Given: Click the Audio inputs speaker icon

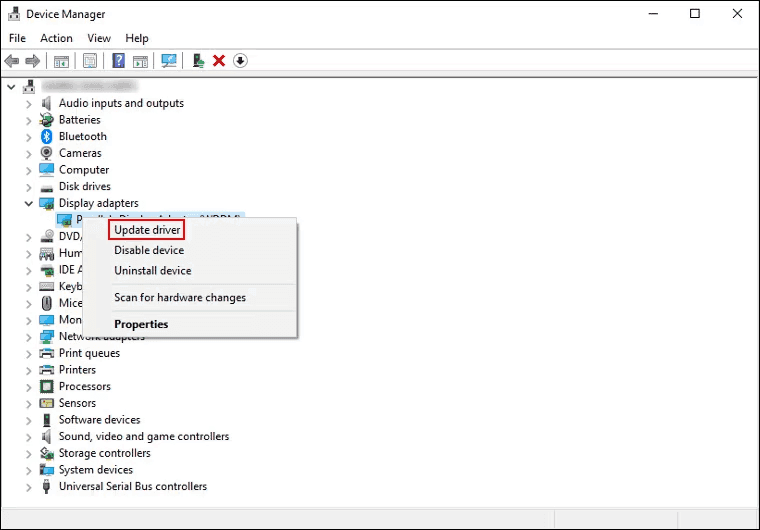Looking at the screenshot, I should pyautogui.click(x=47, y=103).
